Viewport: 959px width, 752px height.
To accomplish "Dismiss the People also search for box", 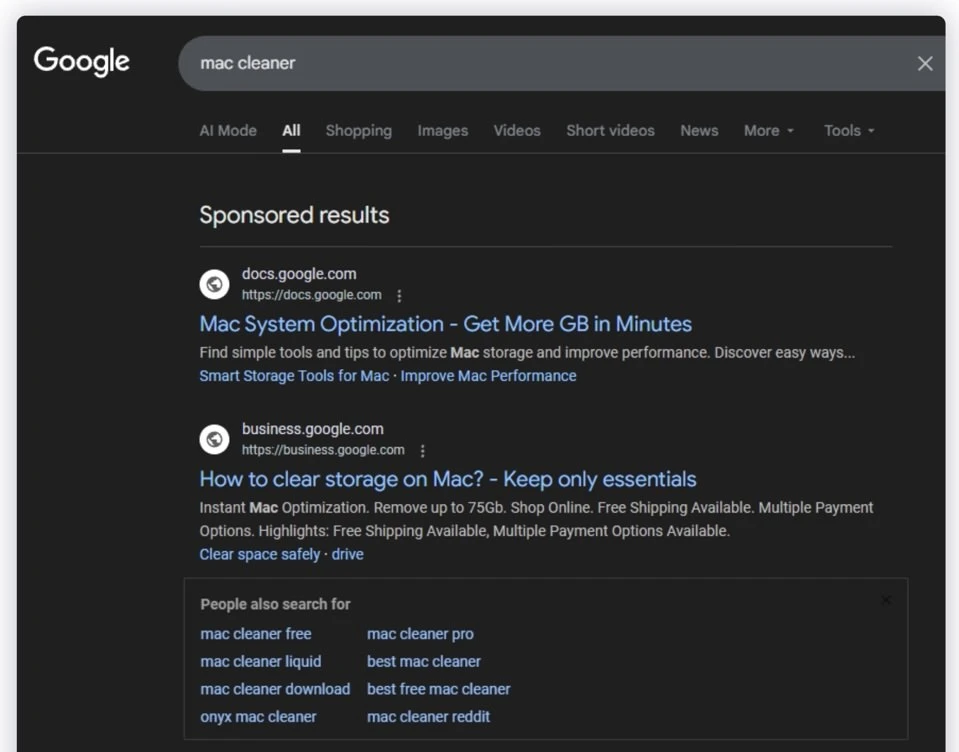I will (x=886, y=599).
